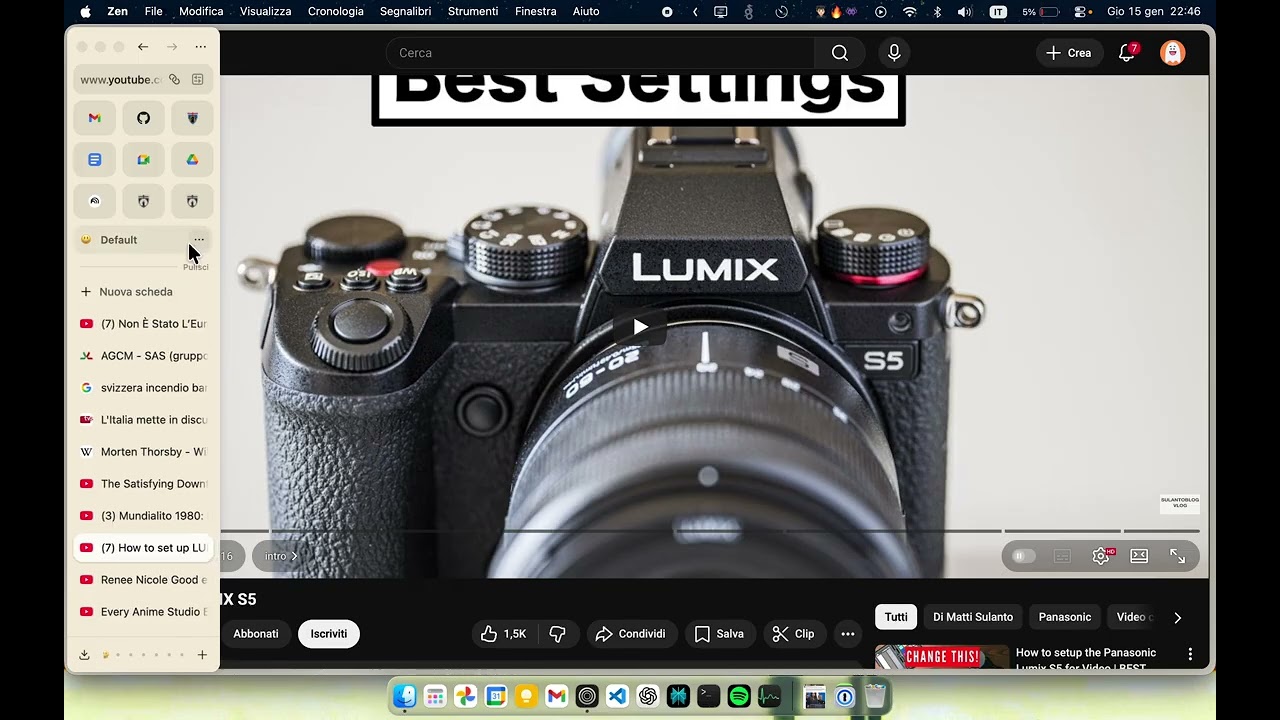This screenshot has height=720, width=1280.
Task: Filter suggestions by the Panasonic chip
Action: click(x=1065, y=617)
